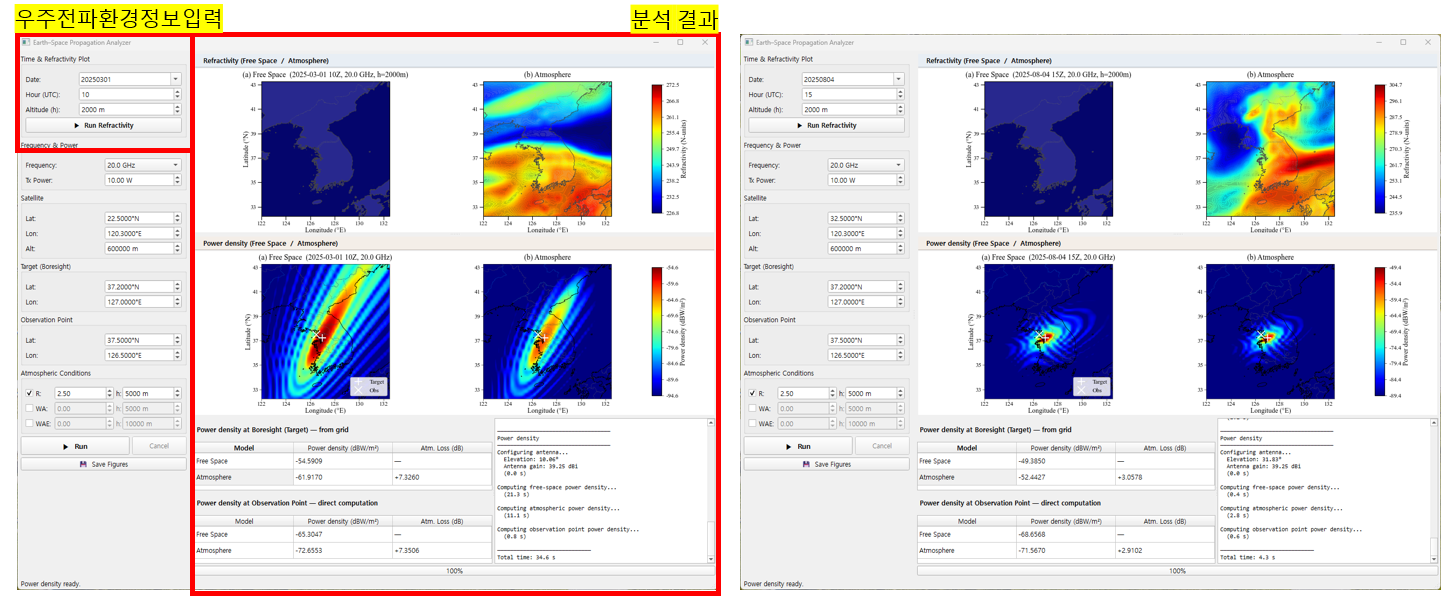Image resolution: width=1441 pixels, height=596 pixels.
Task: Enable the WAE checkbox in the 20250301 window
Action: pyautogui.click(x=27, y=423)
